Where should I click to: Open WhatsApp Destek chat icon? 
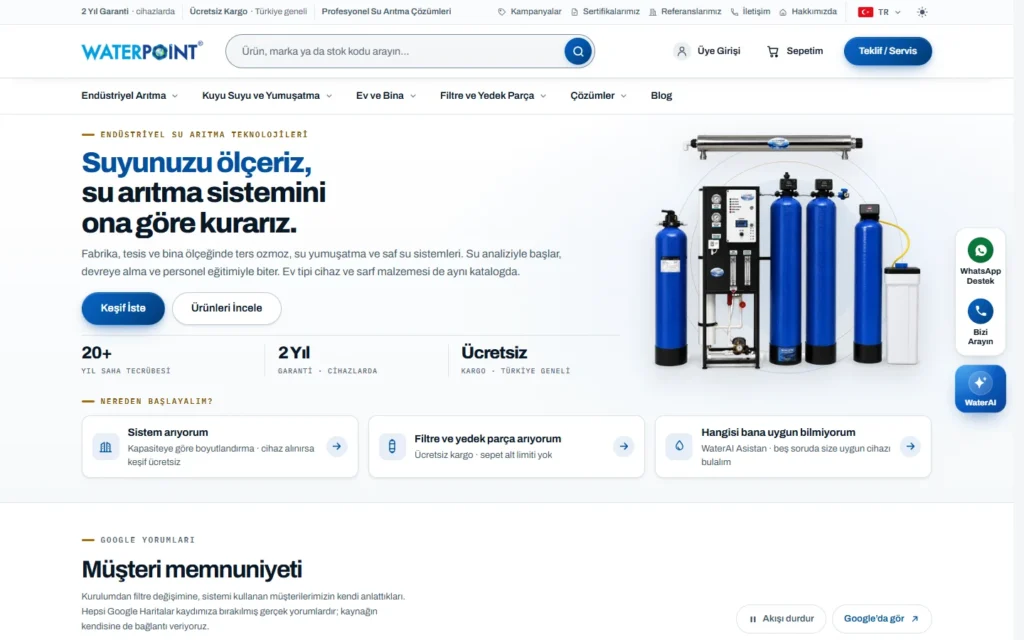[x=980, y=250]
